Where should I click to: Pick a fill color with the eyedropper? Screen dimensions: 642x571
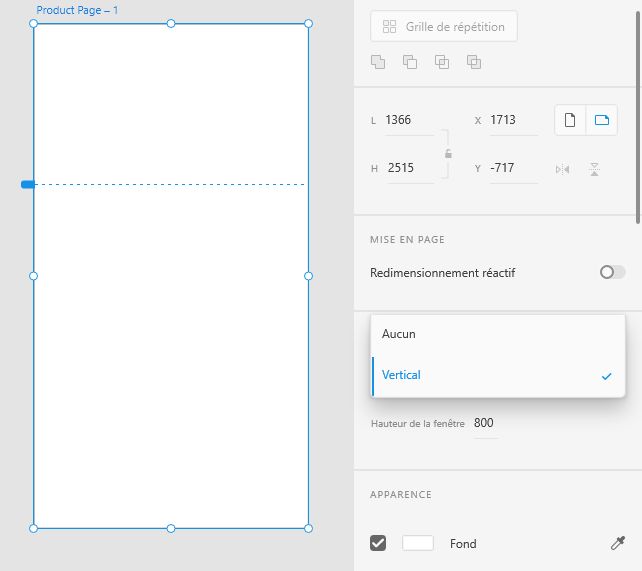618,543
